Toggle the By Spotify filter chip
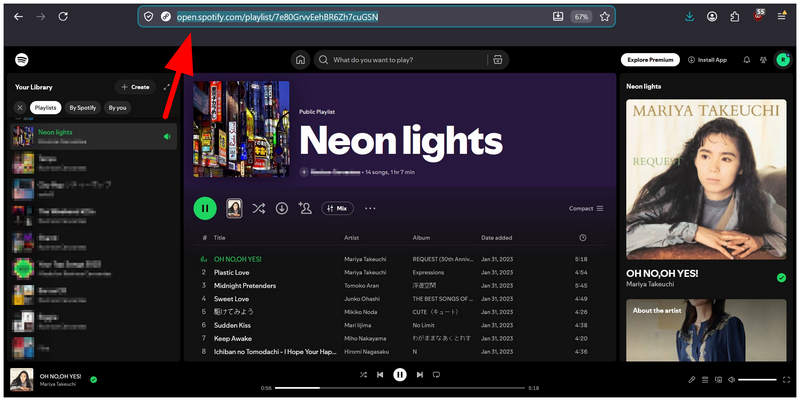 click(83, 108)
